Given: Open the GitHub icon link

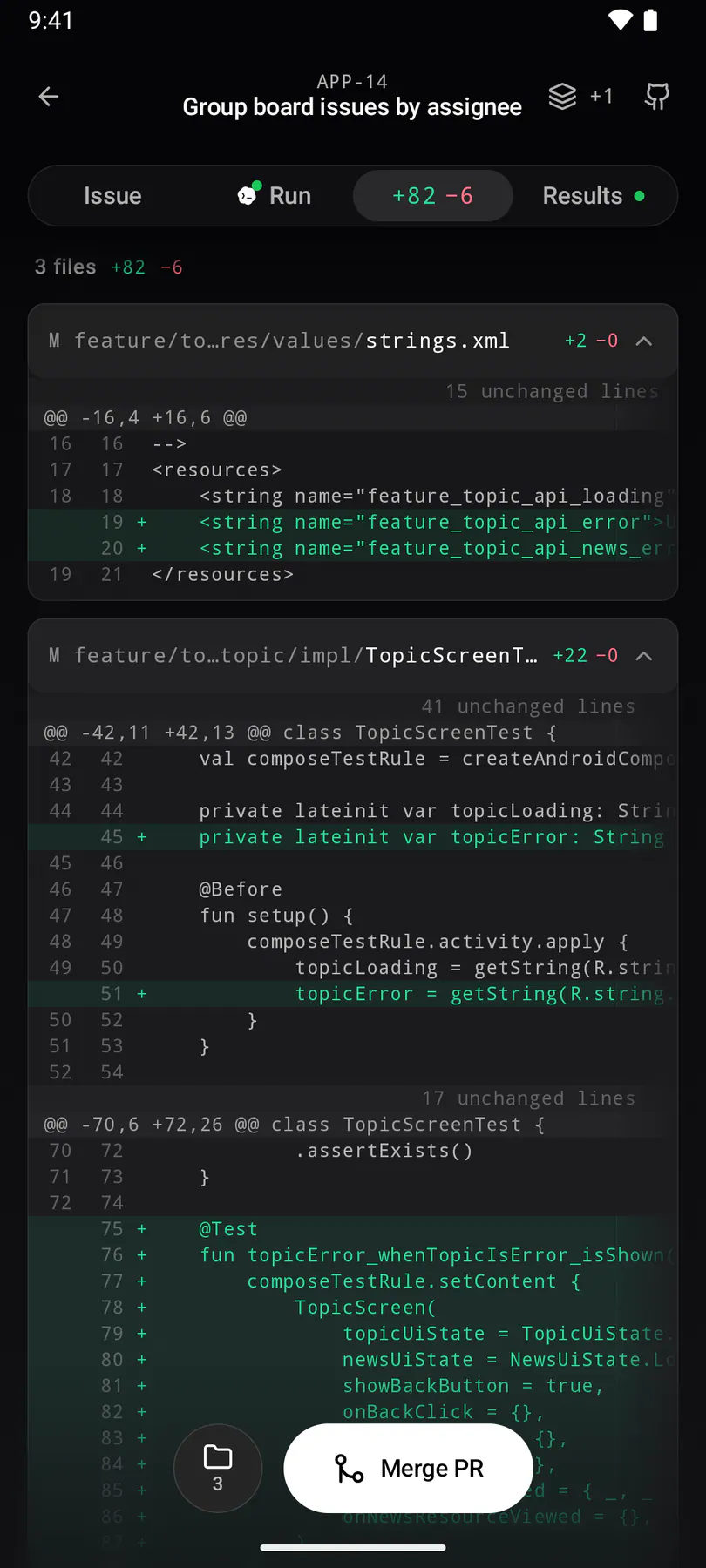Looking at the screenshot, I should (657, 97).
